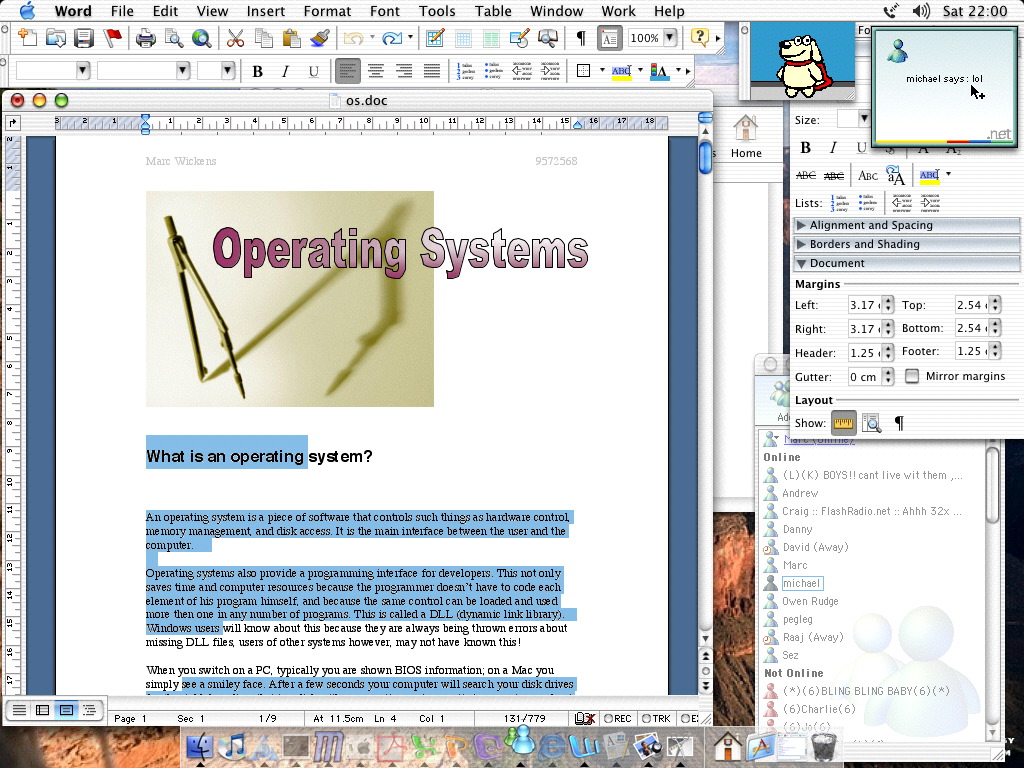Click the yellow highlight color button in toolbar
The image size is (1024, 768).
[x=621, y=71]
